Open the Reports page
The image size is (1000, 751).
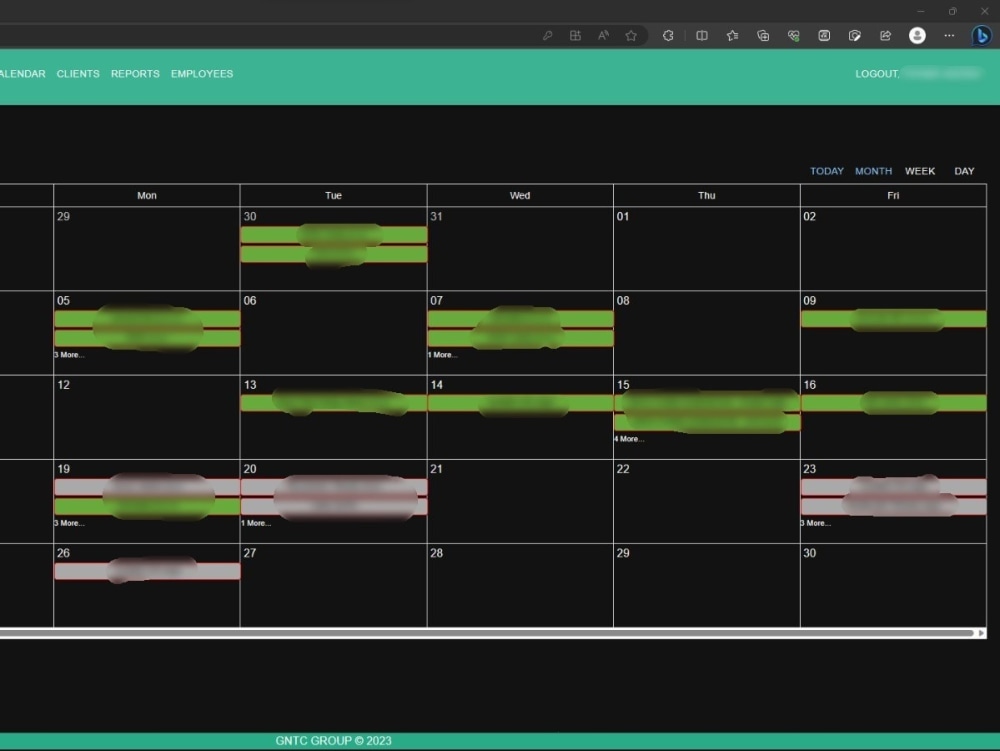pyautogui.click(x=135, y=74)
